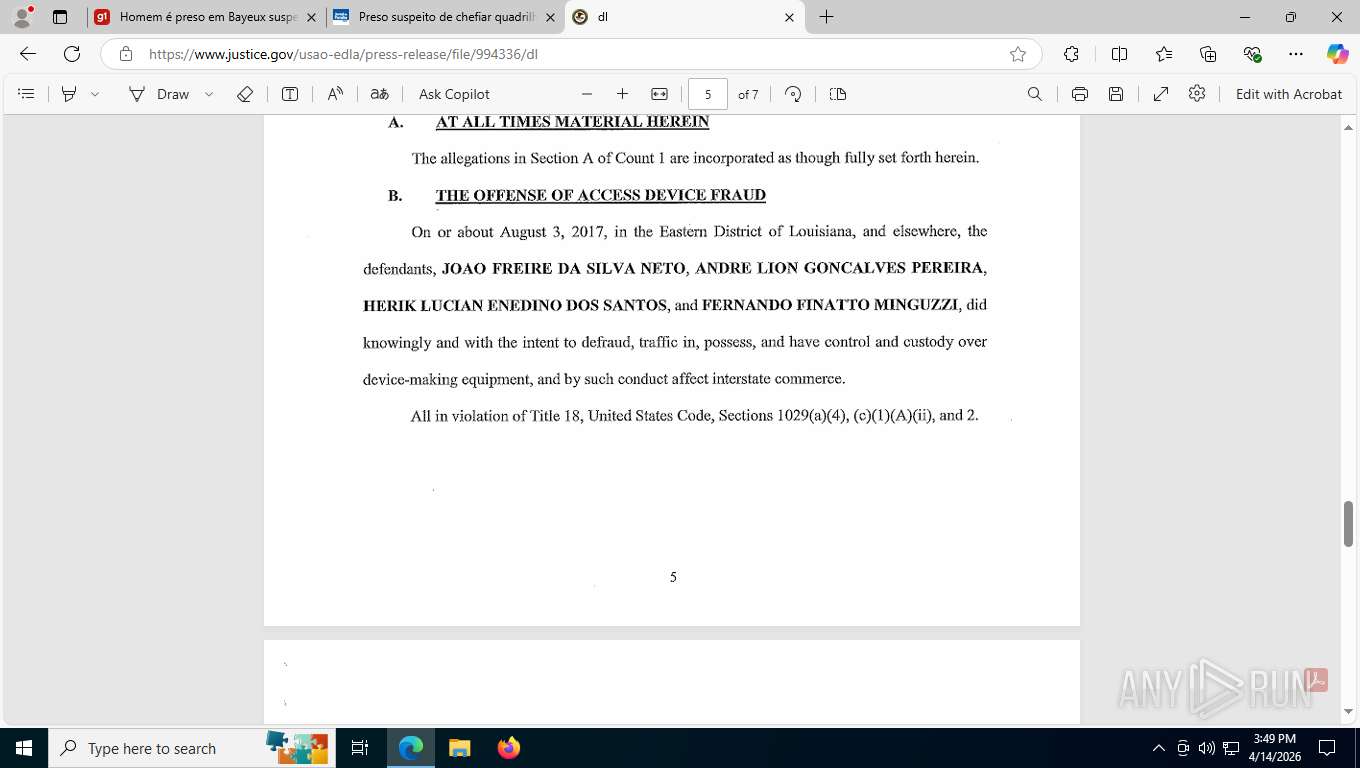Zoom in the PDF with plus button

point(622,94)
